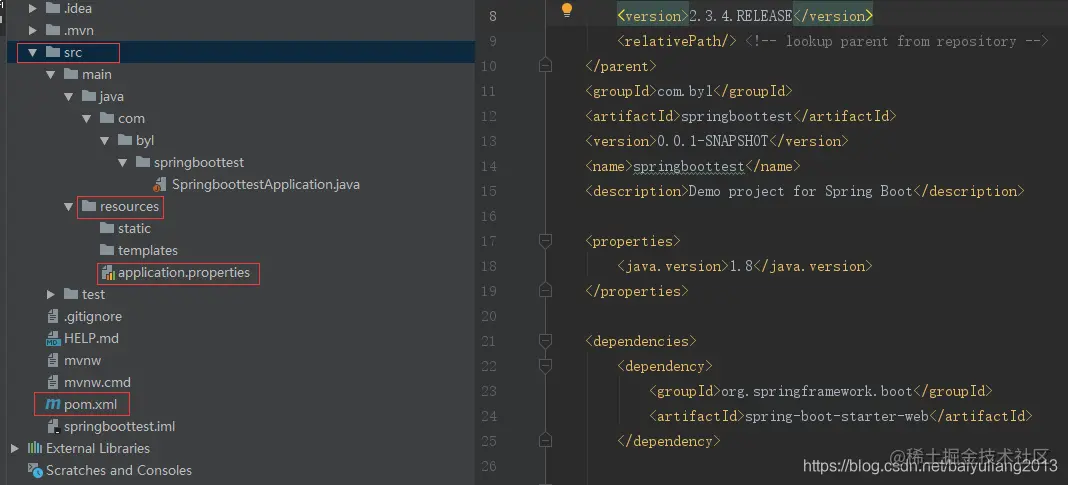Select SpringboottestApplication.java in project tree
The height and width of the screenshot is (485, 1068).
coord(266,185)
